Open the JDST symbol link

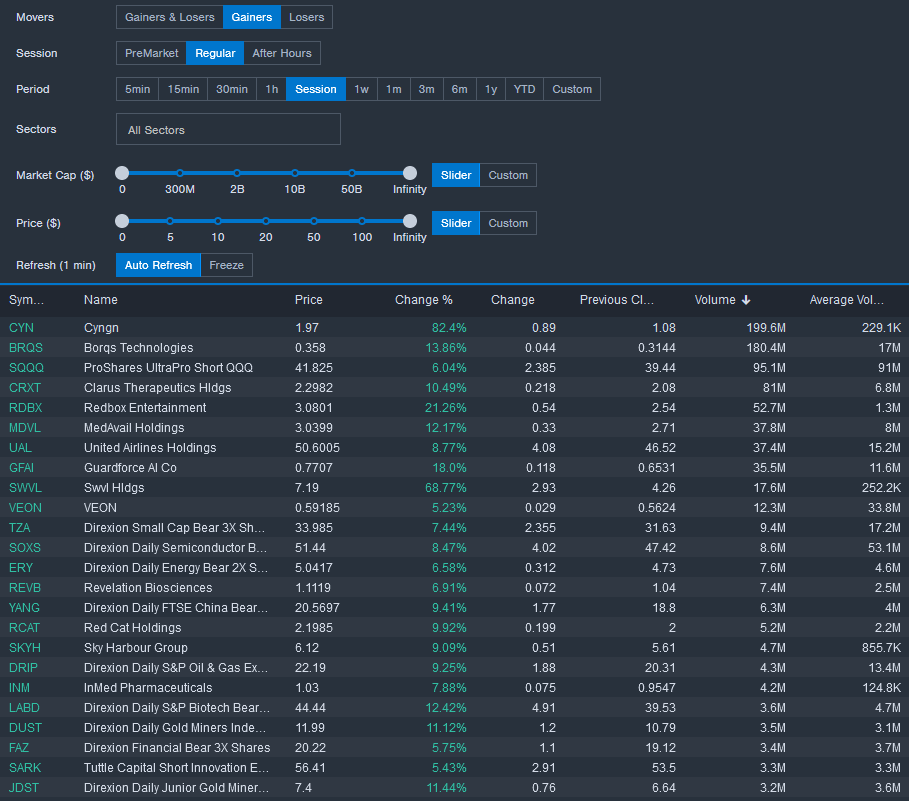point(24,788)
